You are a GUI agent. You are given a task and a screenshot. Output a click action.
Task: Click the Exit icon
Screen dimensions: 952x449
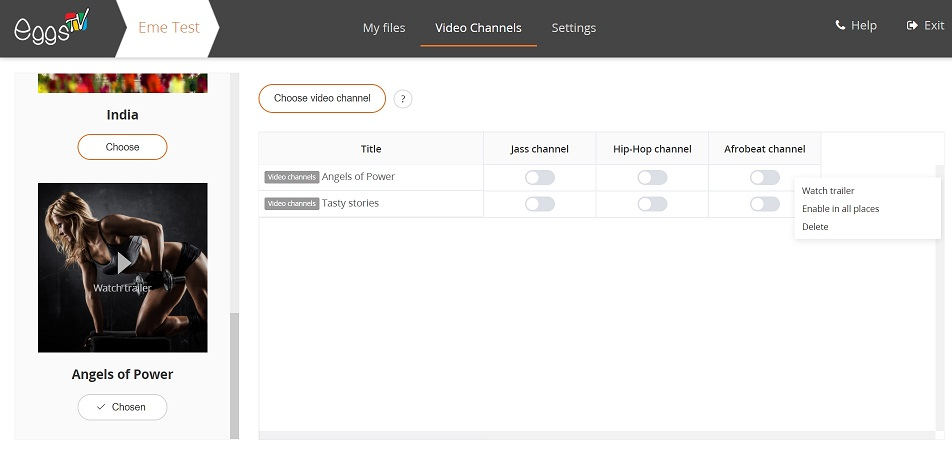(x=911, y=26)
